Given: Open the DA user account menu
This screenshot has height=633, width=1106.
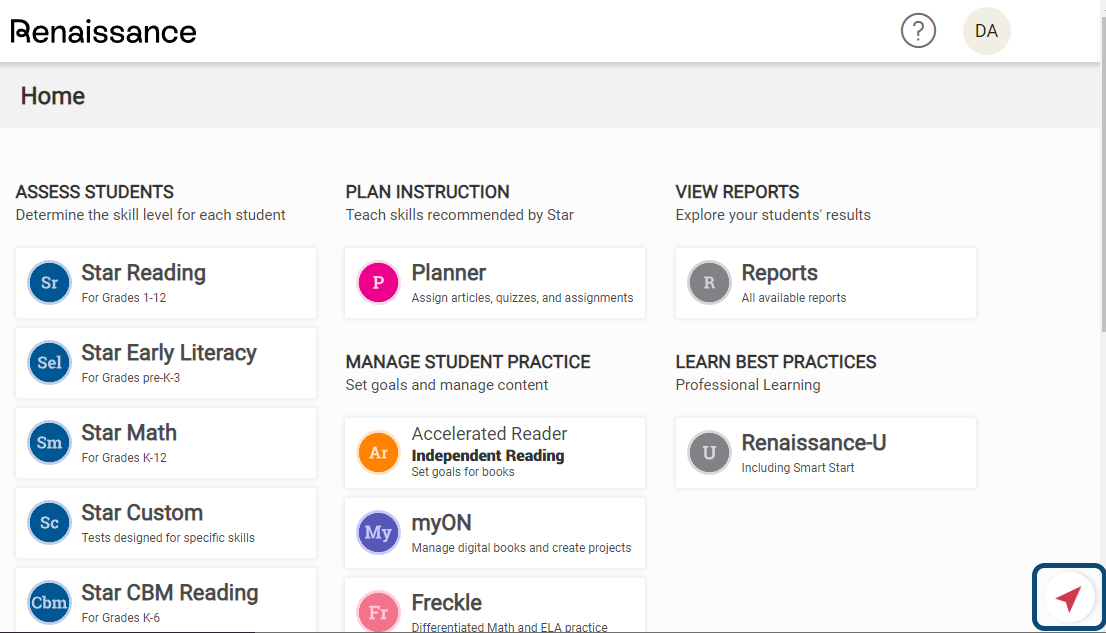Looking at the screenshot, I should (986, 31).
